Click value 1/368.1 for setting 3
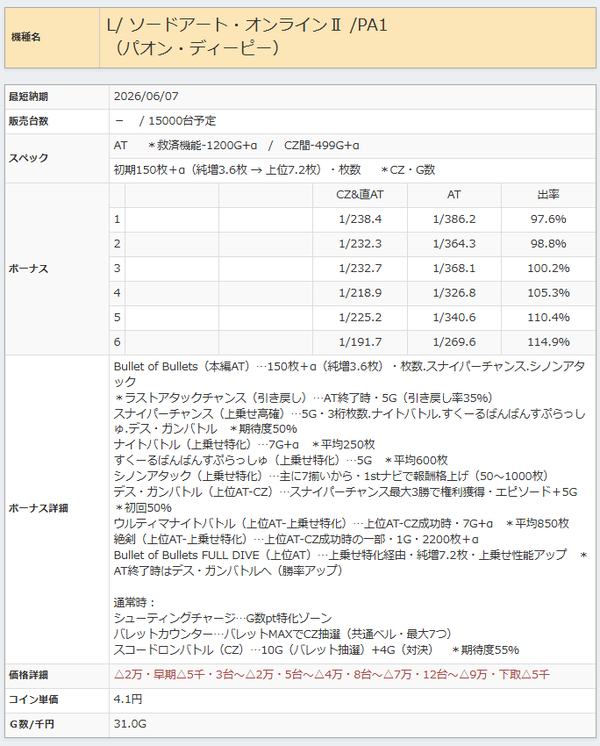 [454, 268]
